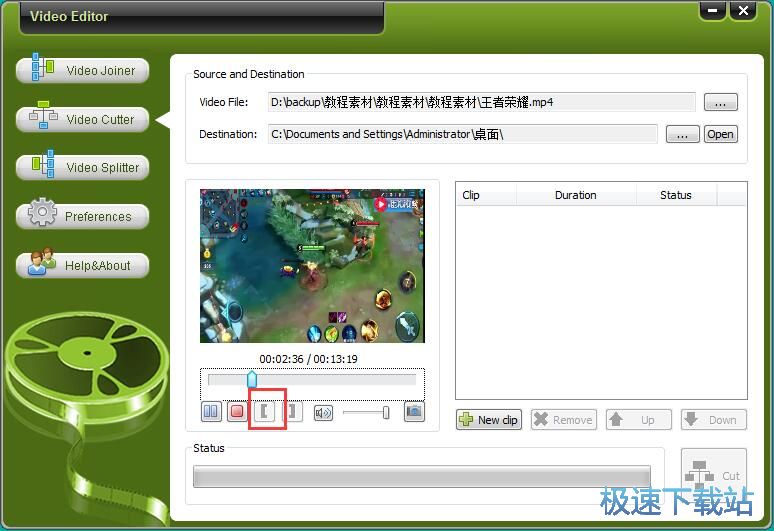Minimize the Video Editor window
774x531 pixels.
(x=712, y=10)
